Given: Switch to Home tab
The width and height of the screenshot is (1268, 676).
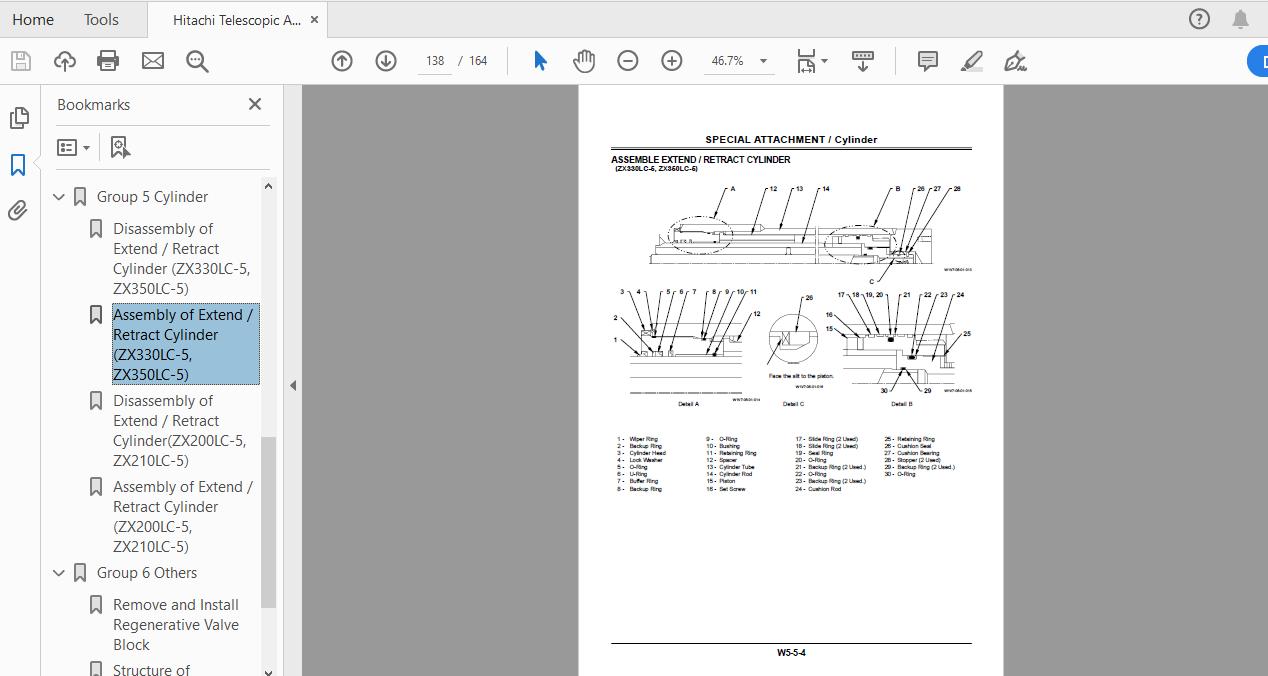Looking at the screenshot, I should (33, 19).
